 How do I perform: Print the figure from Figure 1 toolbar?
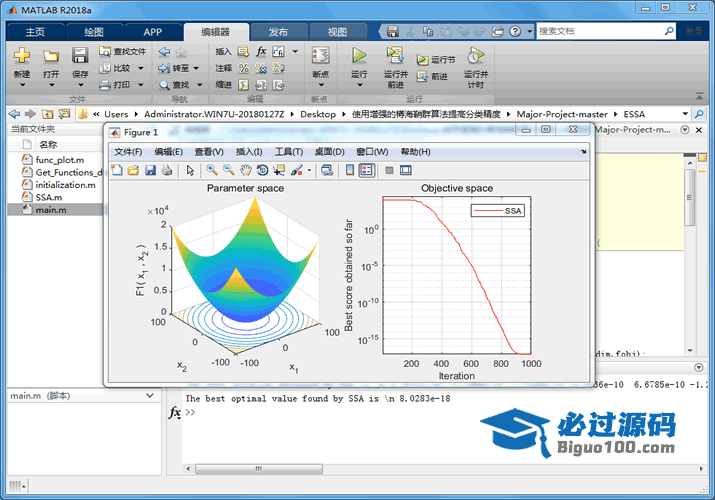coord(167,170)
